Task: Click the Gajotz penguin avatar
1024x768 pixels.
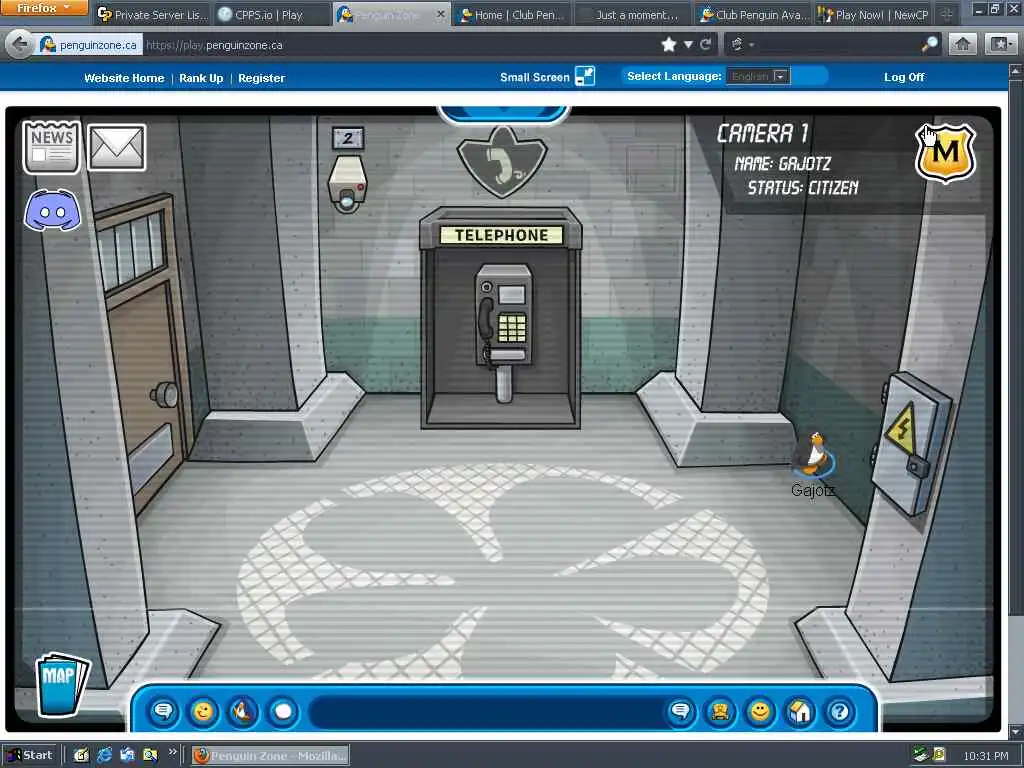Action: coord(813,454)
